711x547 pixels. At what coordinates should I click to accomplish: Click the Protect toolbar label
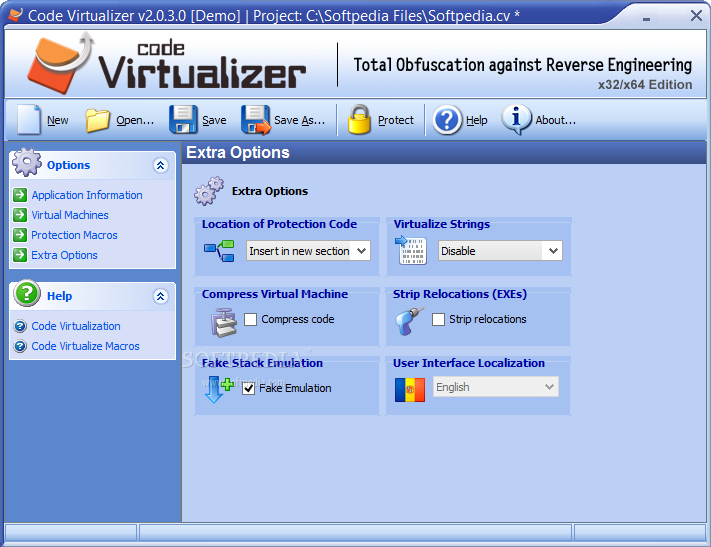coord(395,120)
